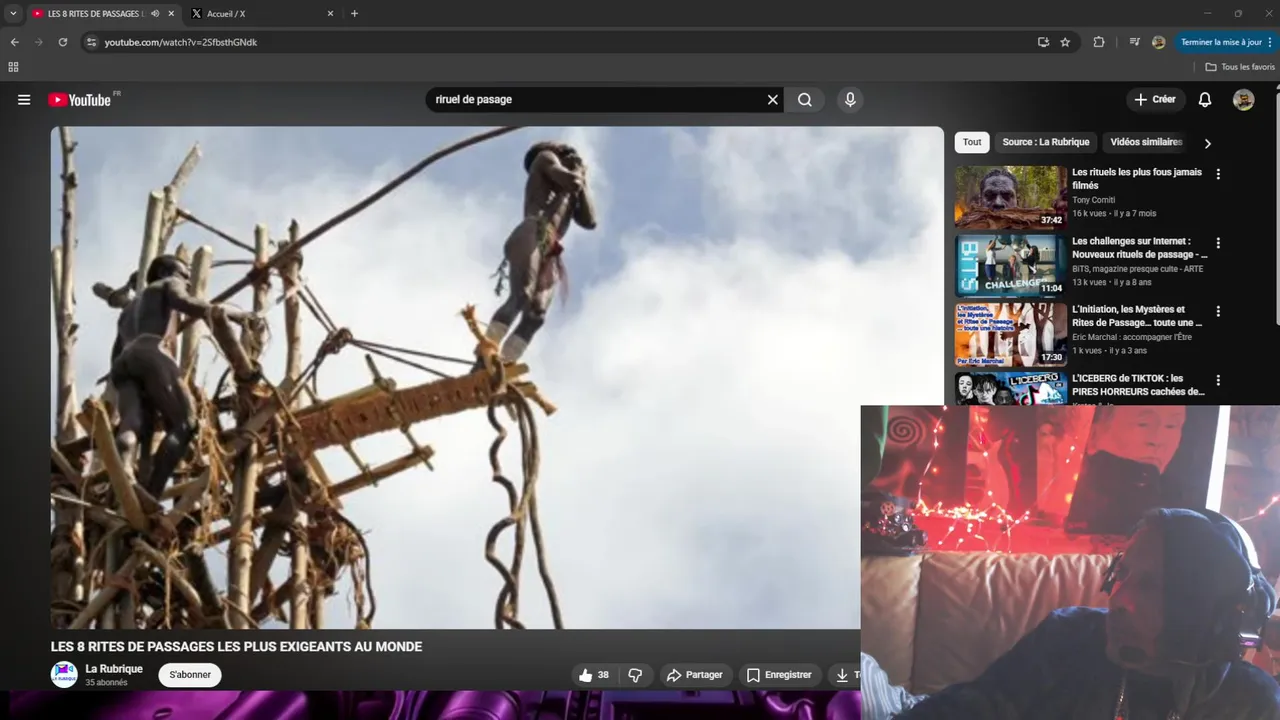This screenshot has height=720, width=1280.
Task: Open La Rubrique channel avatar
Action: (64, 674)
